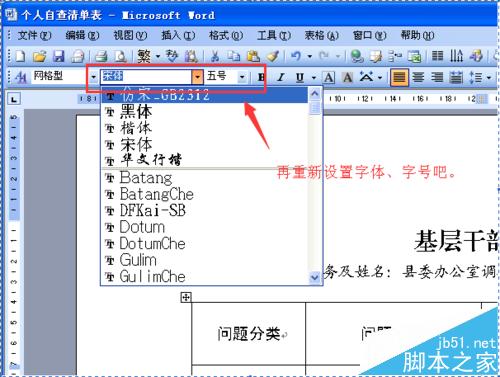Click the font name input field
Image resolution: width=500 pixels, height=377 pixels.
tap(146, 77)
